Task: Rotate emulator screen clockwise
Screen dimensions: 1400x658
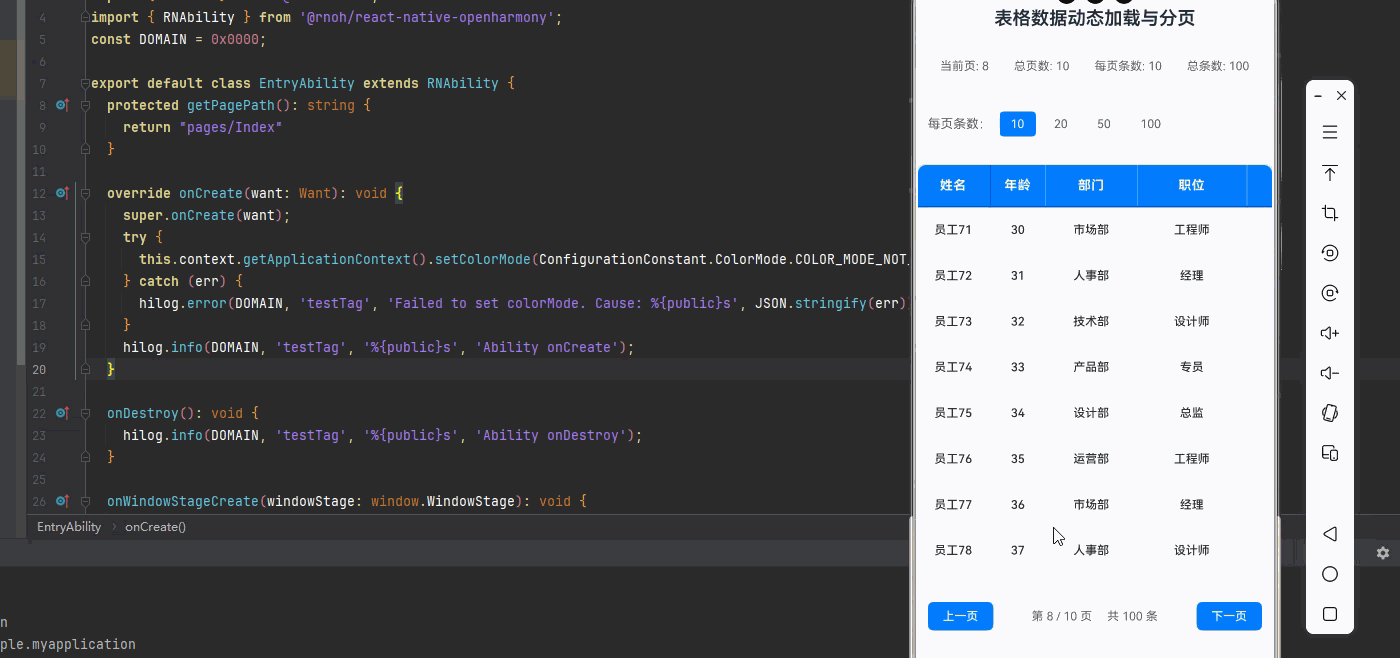Action: 1330,293
